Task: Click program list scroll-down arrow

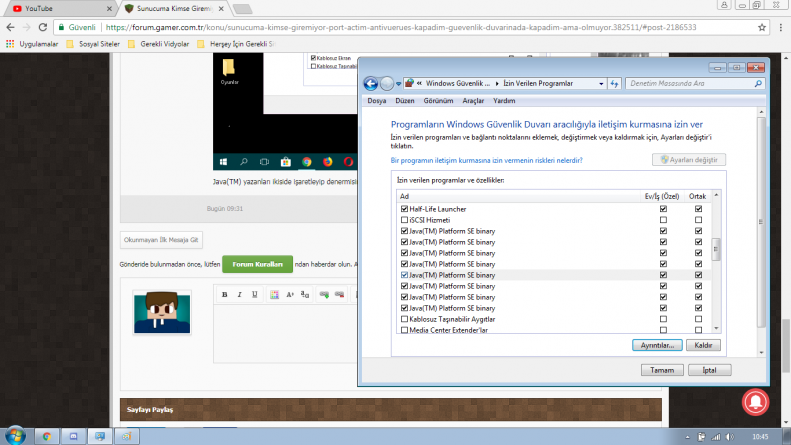Action: (x=716, y=328)
